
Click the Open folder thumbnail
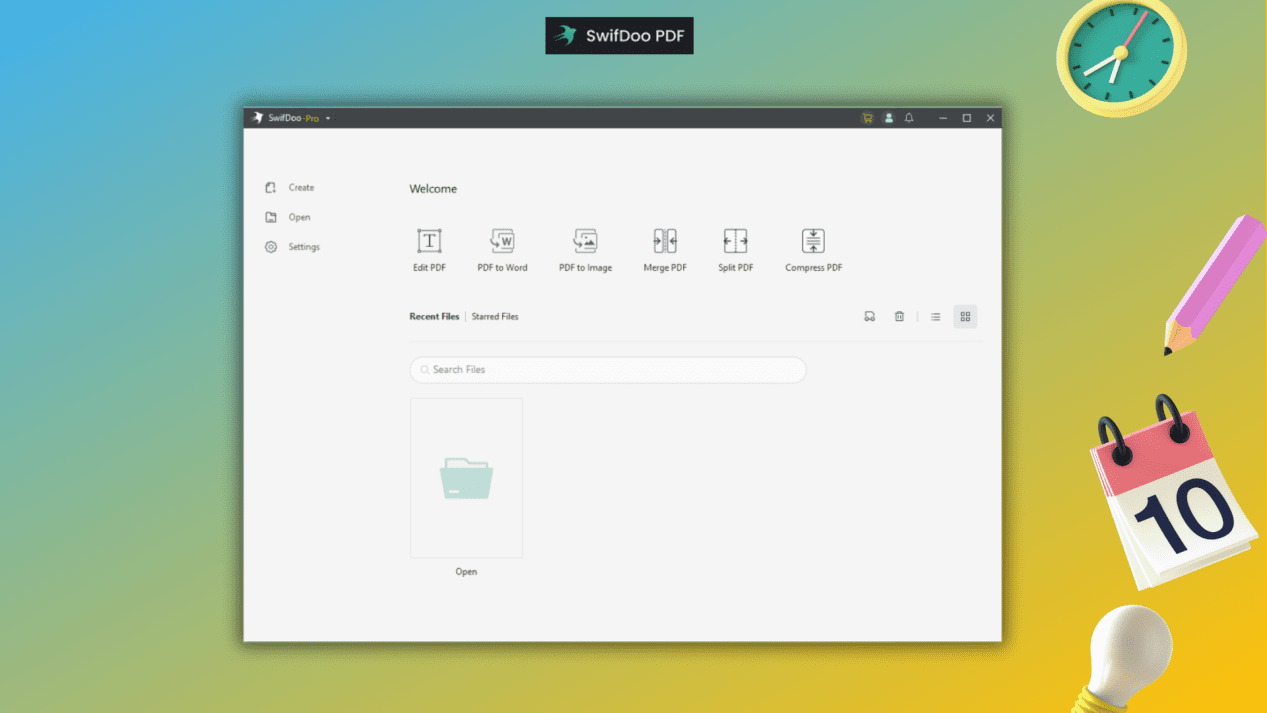point(466,478)
